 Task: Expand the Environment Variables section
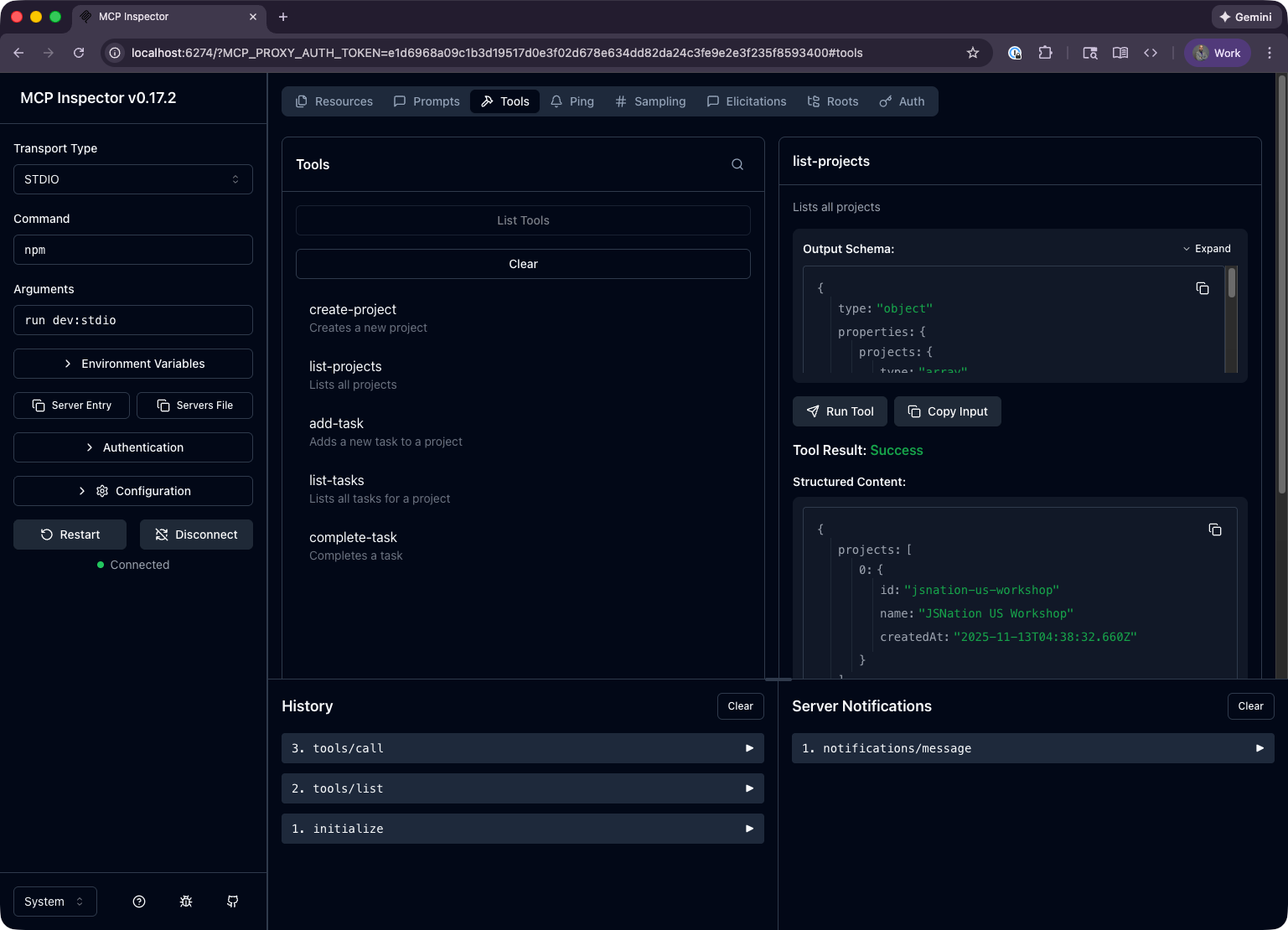click(x=133, y=364)
